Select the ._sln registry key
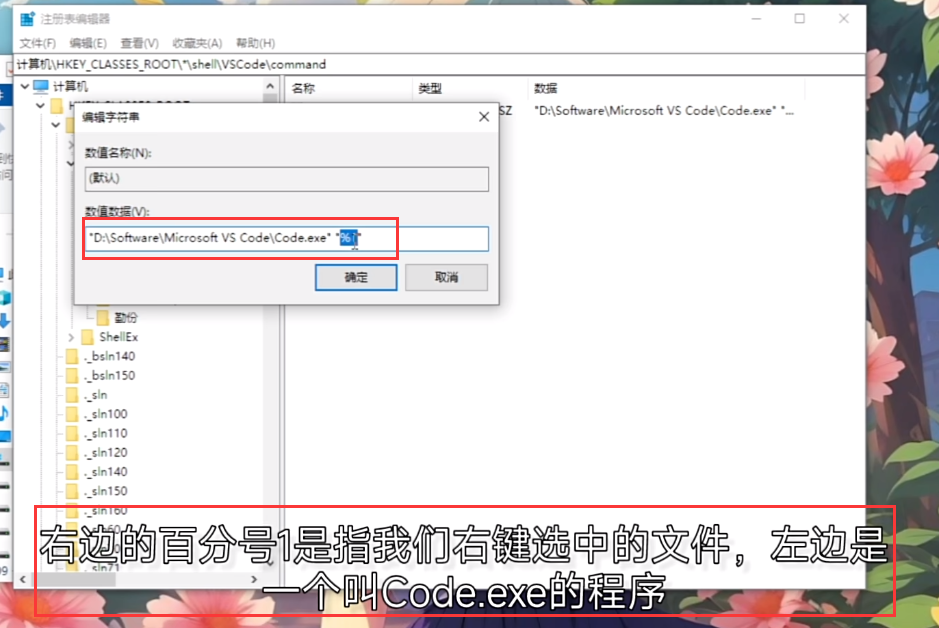 [97, 395]
